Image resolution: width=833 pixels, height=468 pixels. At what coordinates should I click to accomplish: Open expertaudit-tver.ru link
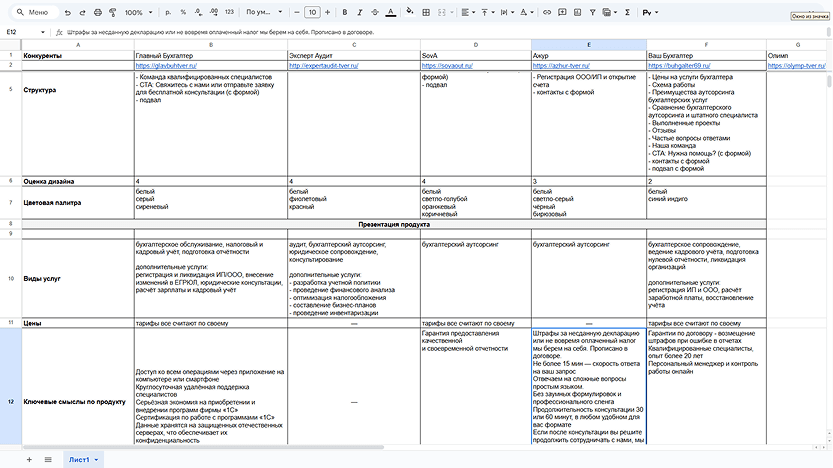coord(324,65)
